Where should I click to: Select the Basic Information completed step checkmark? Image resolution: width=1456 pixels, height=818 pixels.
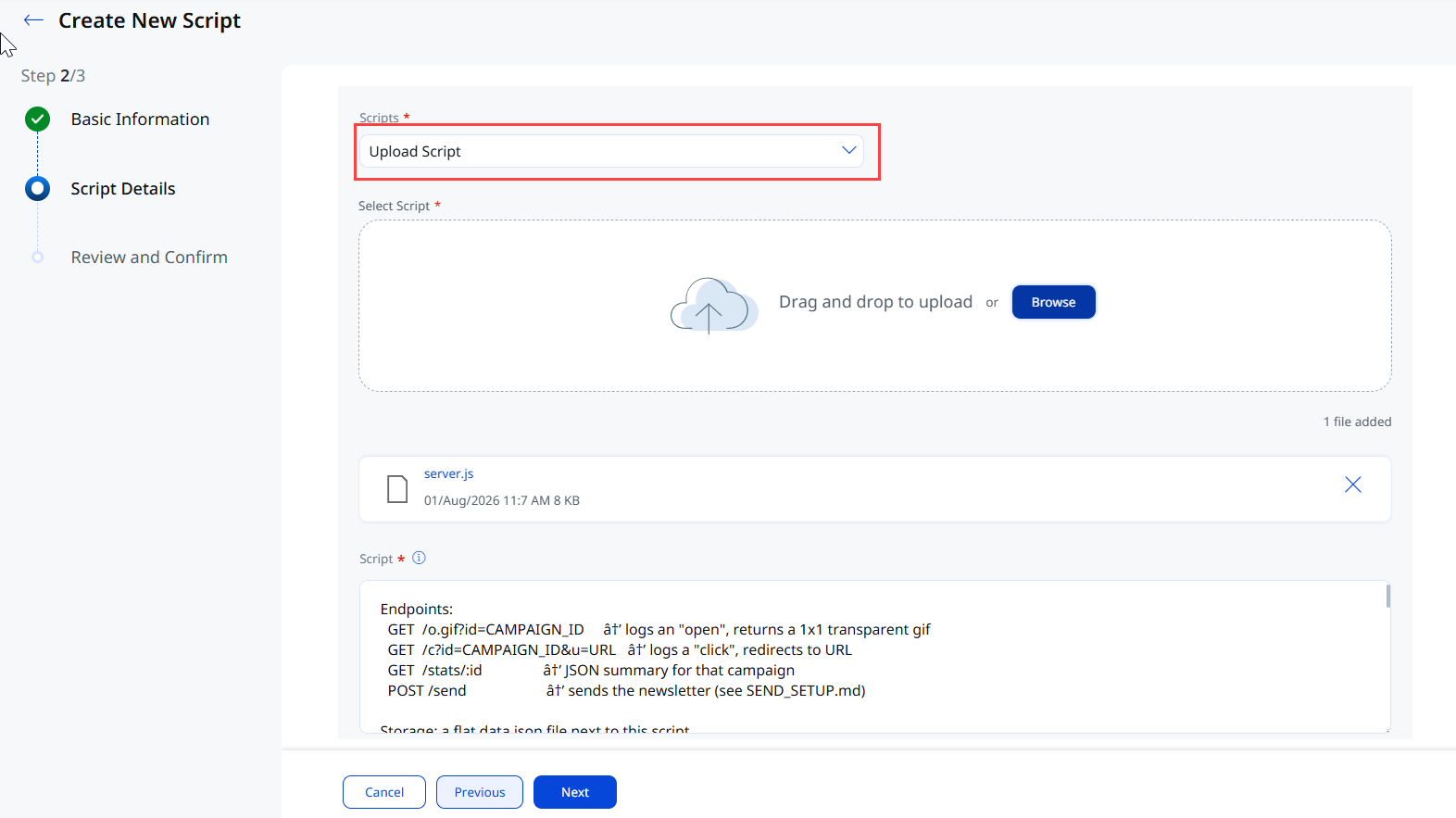(37, 119)
